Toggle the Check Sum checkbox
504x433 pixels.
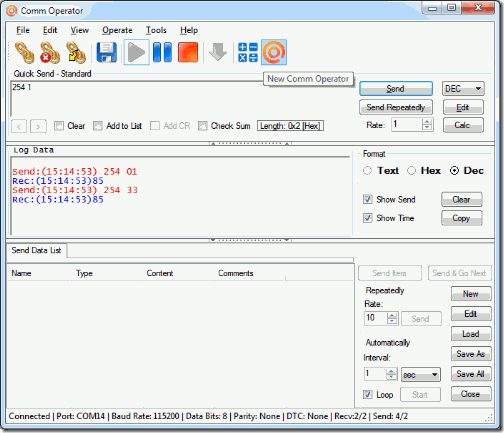point(202,126)
